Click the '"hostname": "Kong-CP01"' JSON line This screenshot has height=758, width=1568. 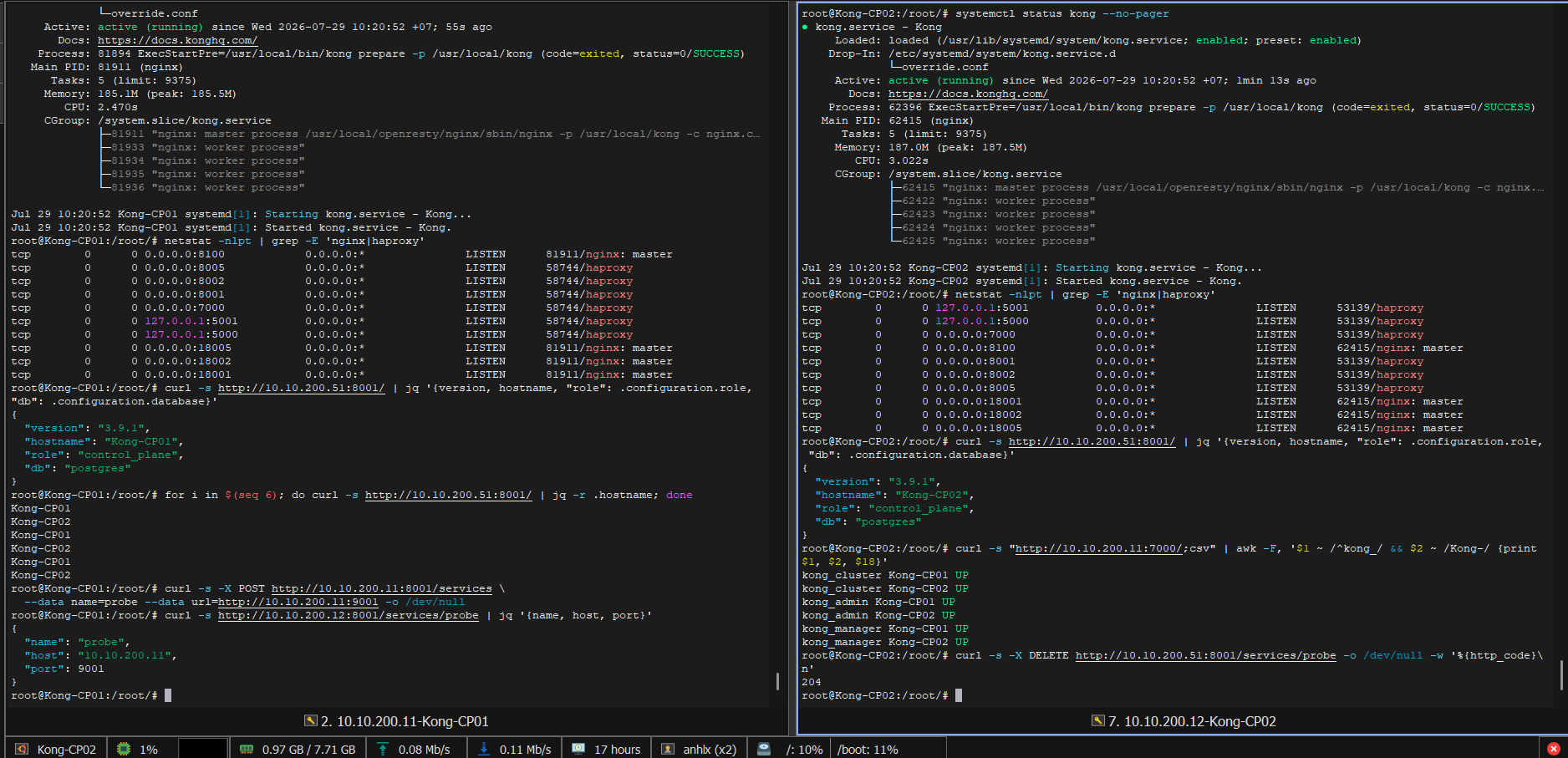click(x=104, y=441)
